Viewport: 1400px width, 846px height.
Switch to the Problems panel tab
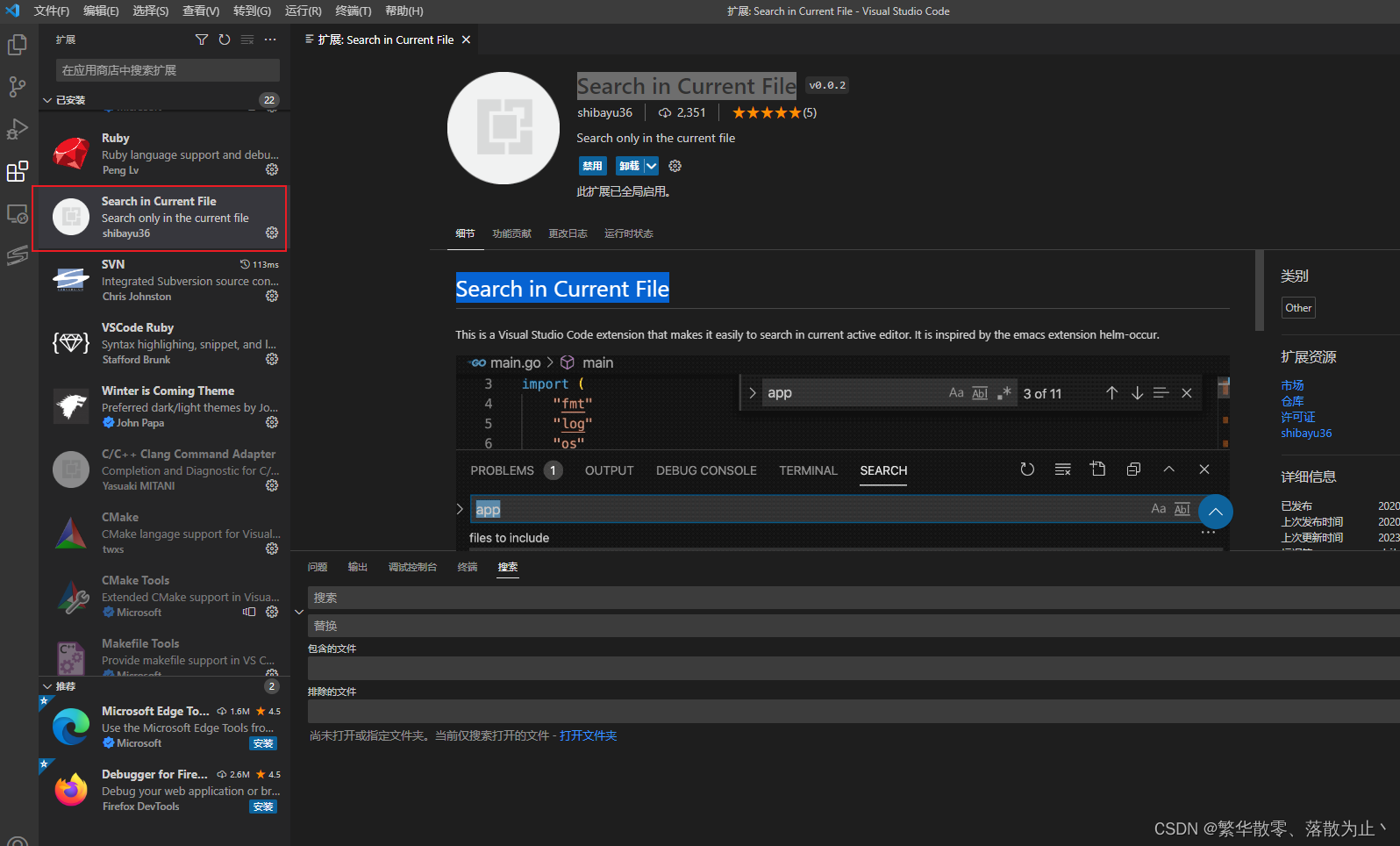(x=318, y=567)
